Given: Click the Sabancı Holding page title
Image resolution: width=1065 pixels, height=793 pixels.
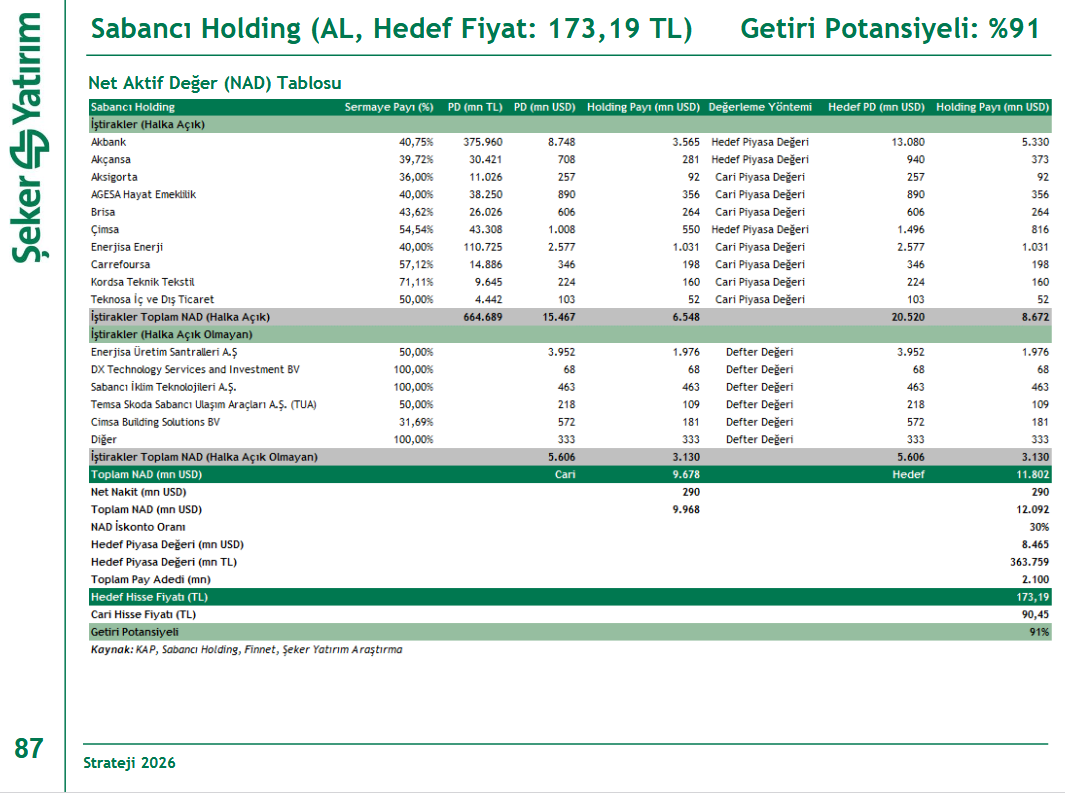Looking at the screenshot, I should click(x=391, y=29).
